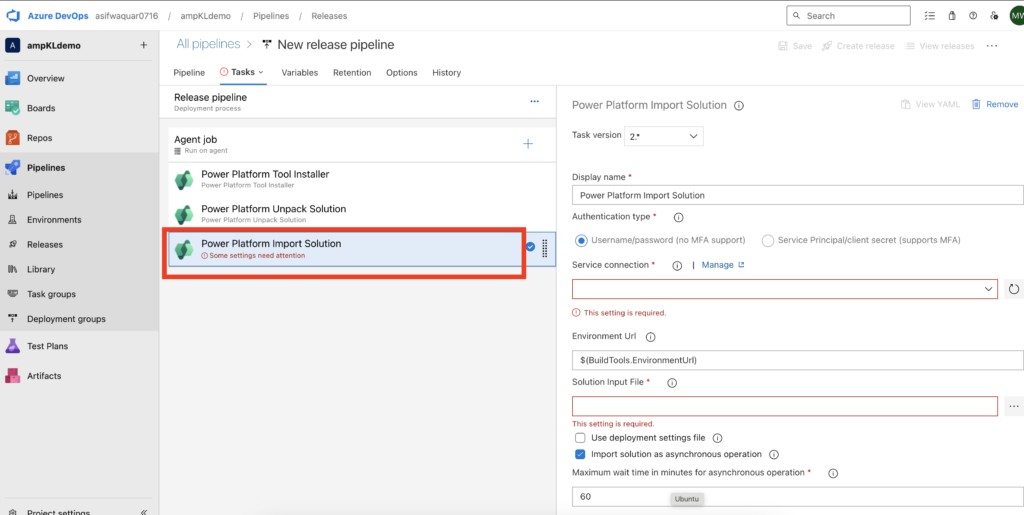This screenshot has width=1024, height=515.
Task: Click info icon next to Solution Input File
Action: (671, 382)
